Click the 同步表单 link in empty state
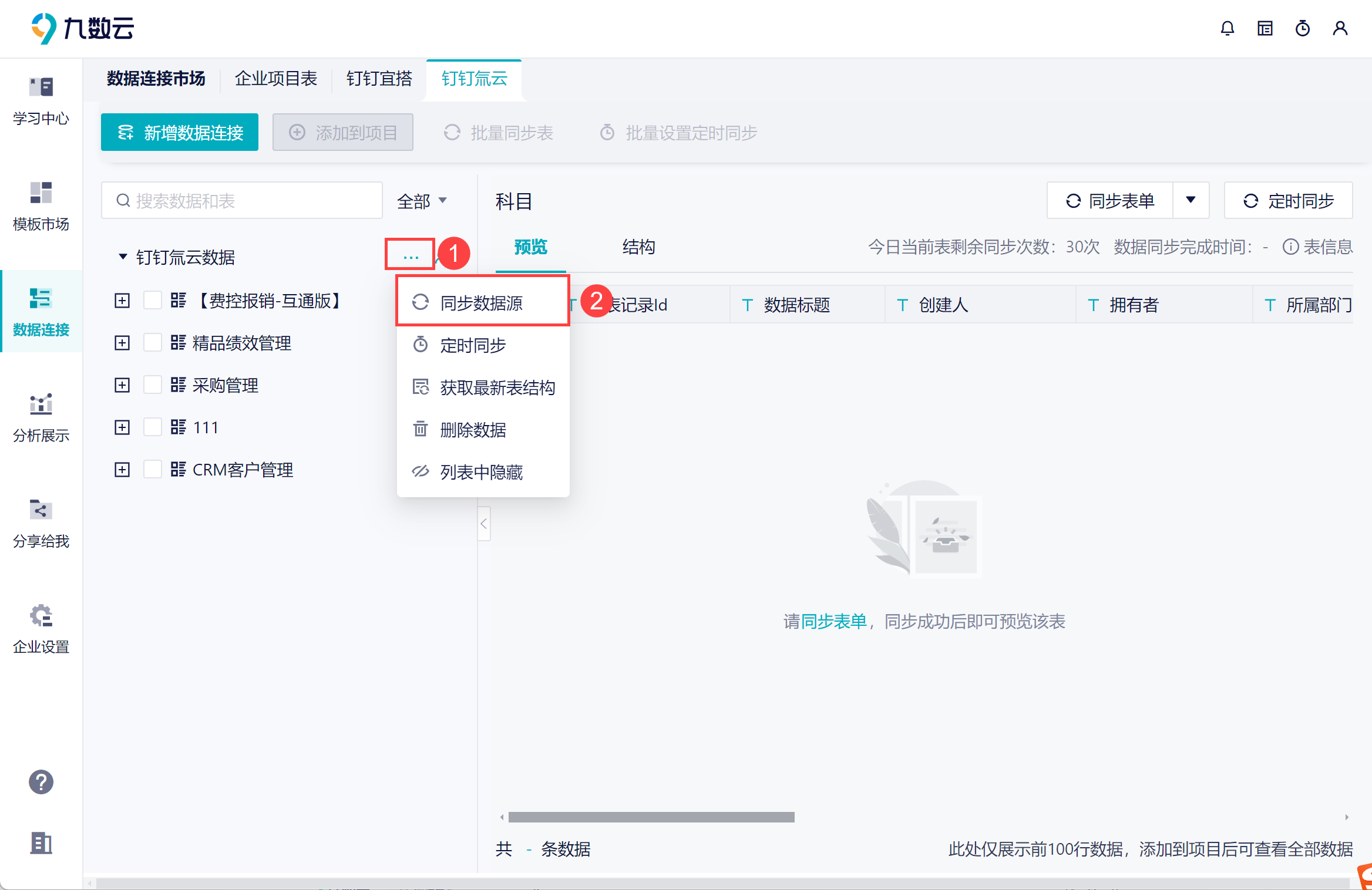1372x890 pixels. 833,621
